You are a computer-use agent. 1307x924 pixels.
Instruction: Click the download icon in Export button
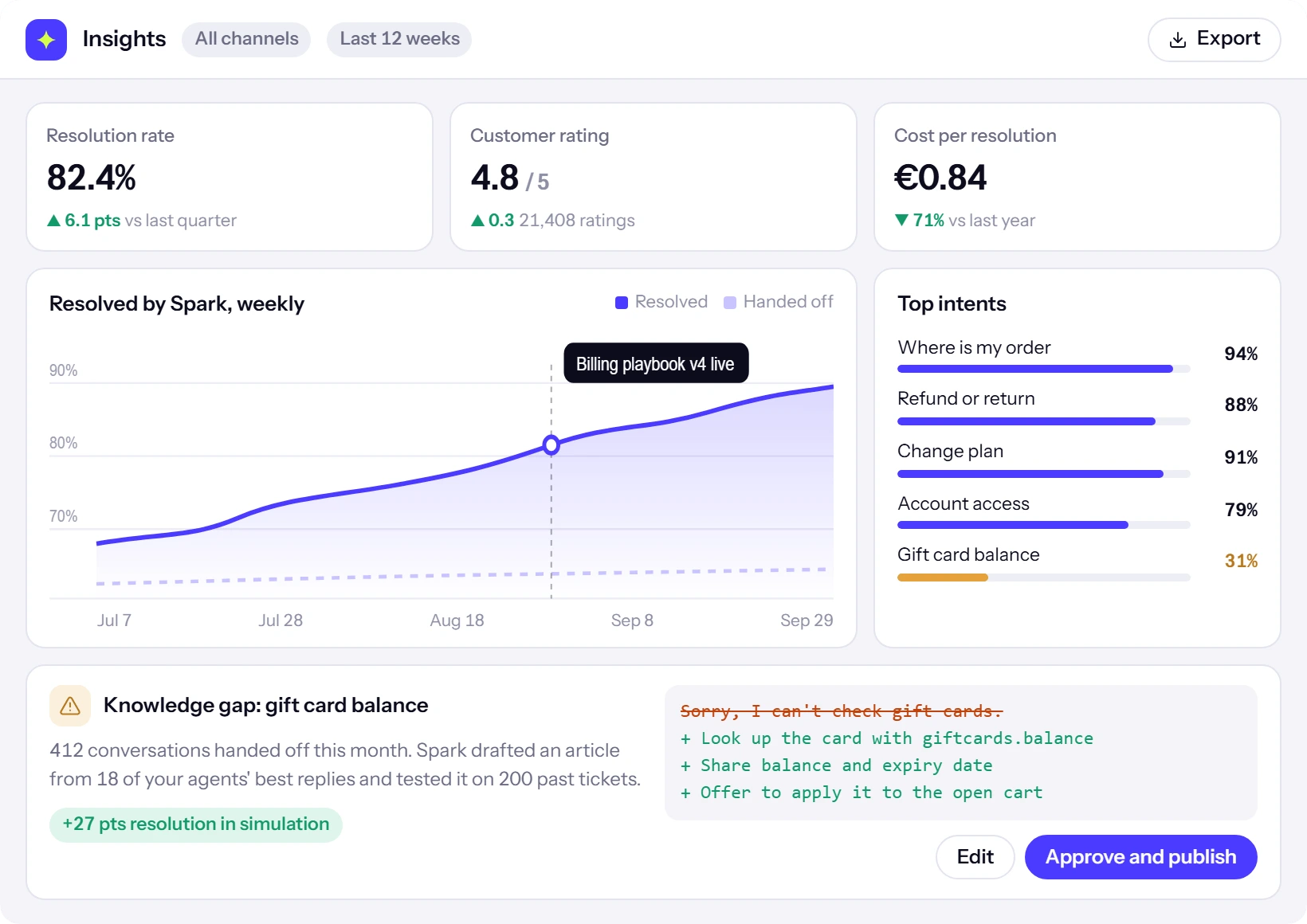tap(1177, 40)
